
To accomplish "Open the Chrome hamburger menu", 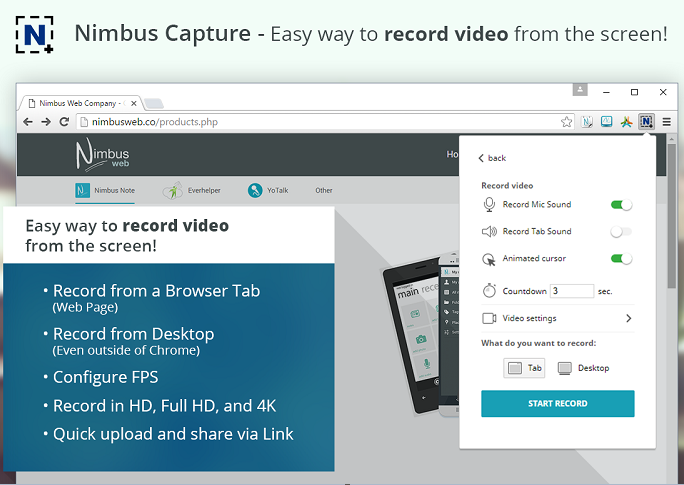I will 666,122.
